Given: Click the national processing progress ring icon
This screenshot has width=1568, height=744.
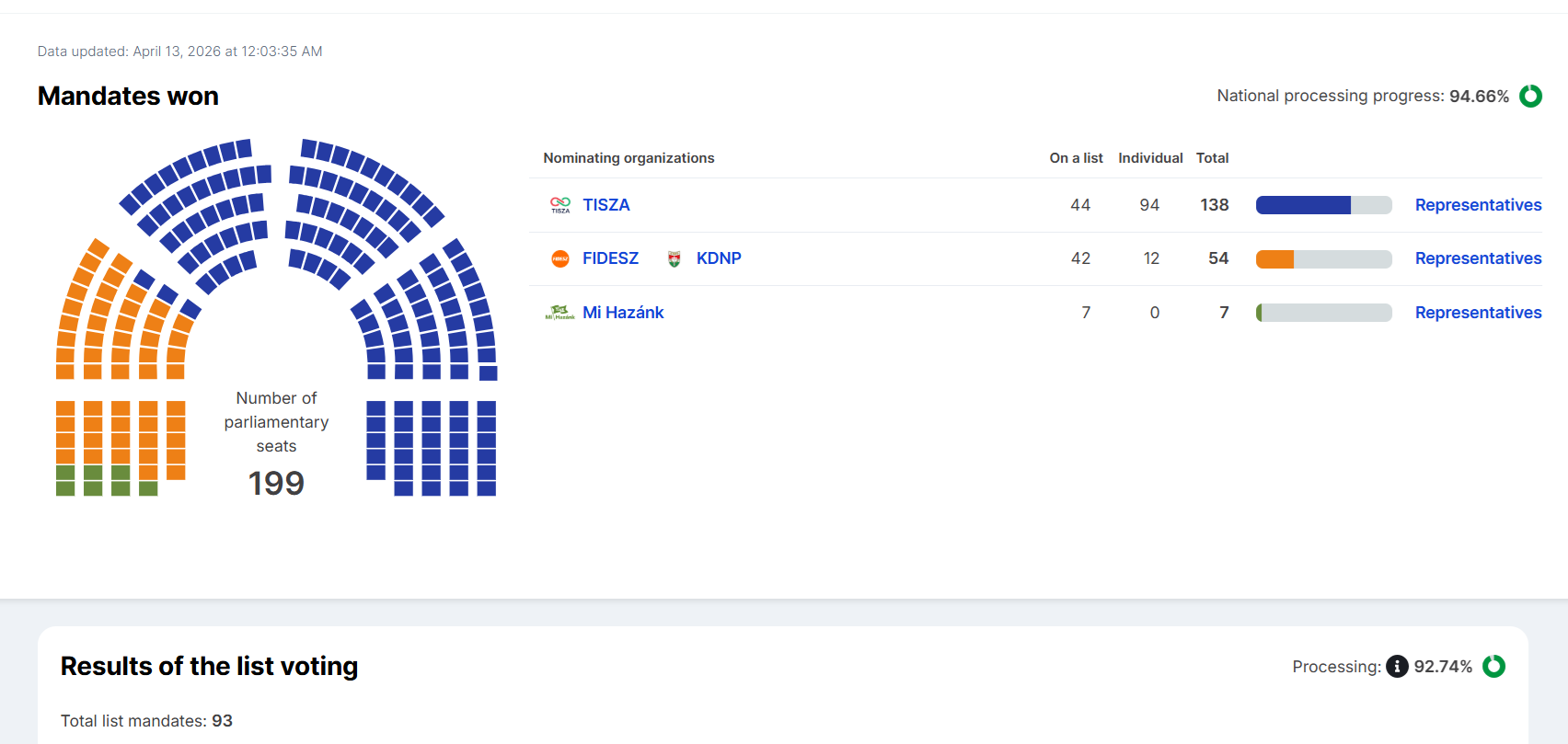Looking at the screenshot, I should click(x=1530, y=96).
